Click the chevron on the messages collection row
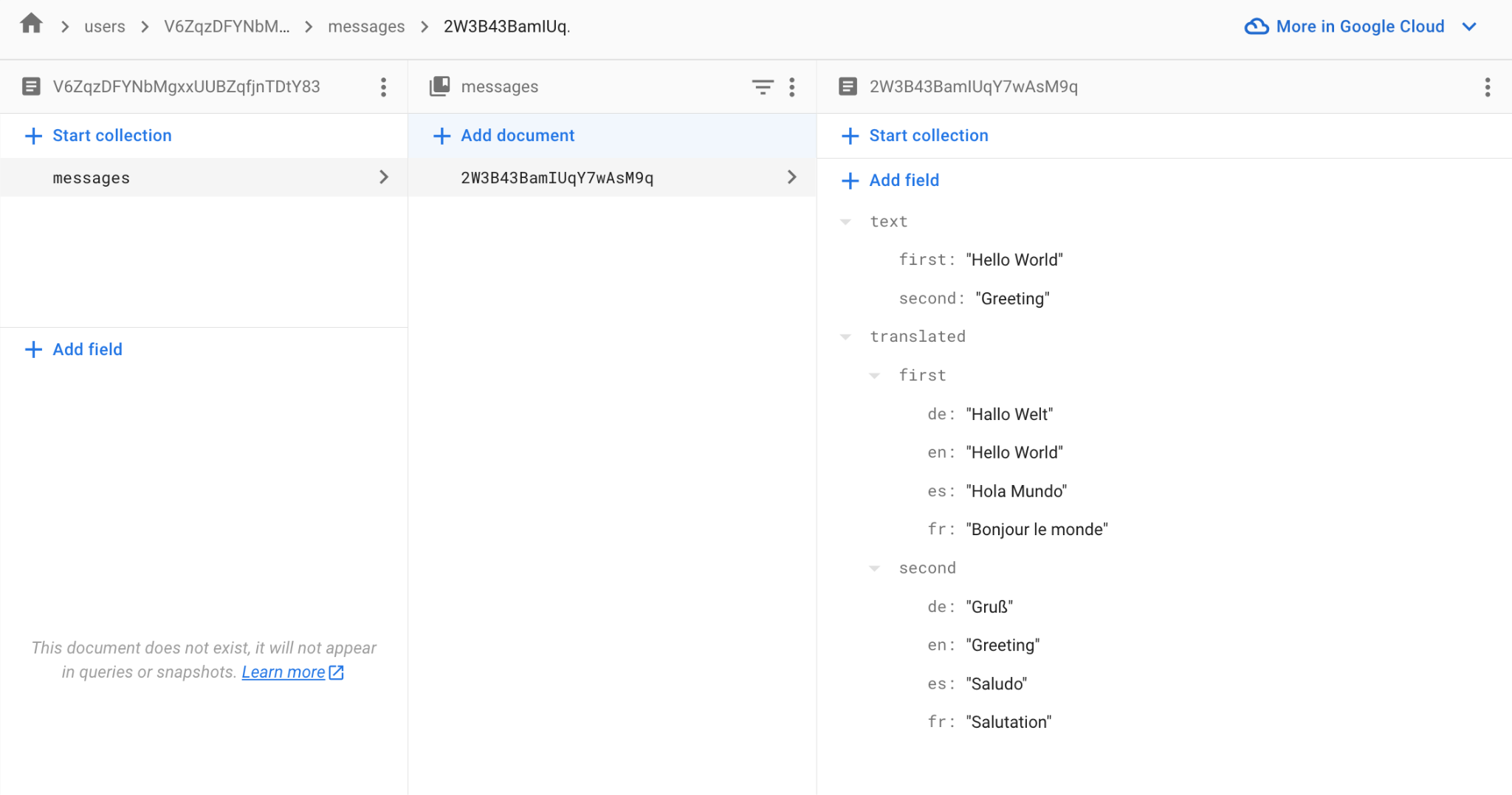The width and height of the screenshot is (1512, 795). 384,177
